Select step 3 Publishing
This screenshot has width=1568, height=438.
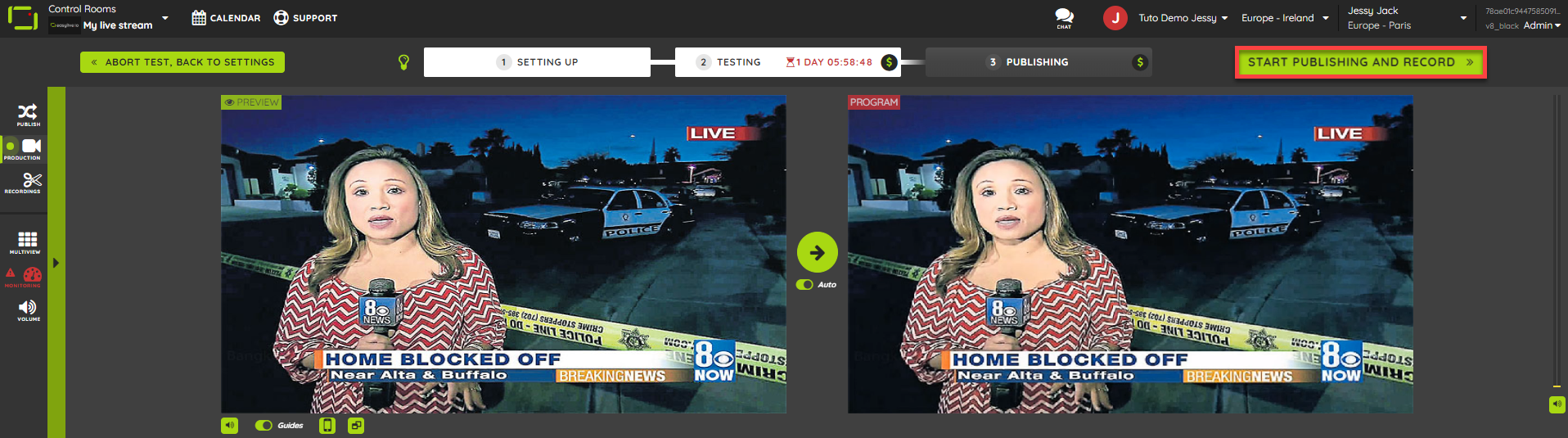[x=1039, y=62]
